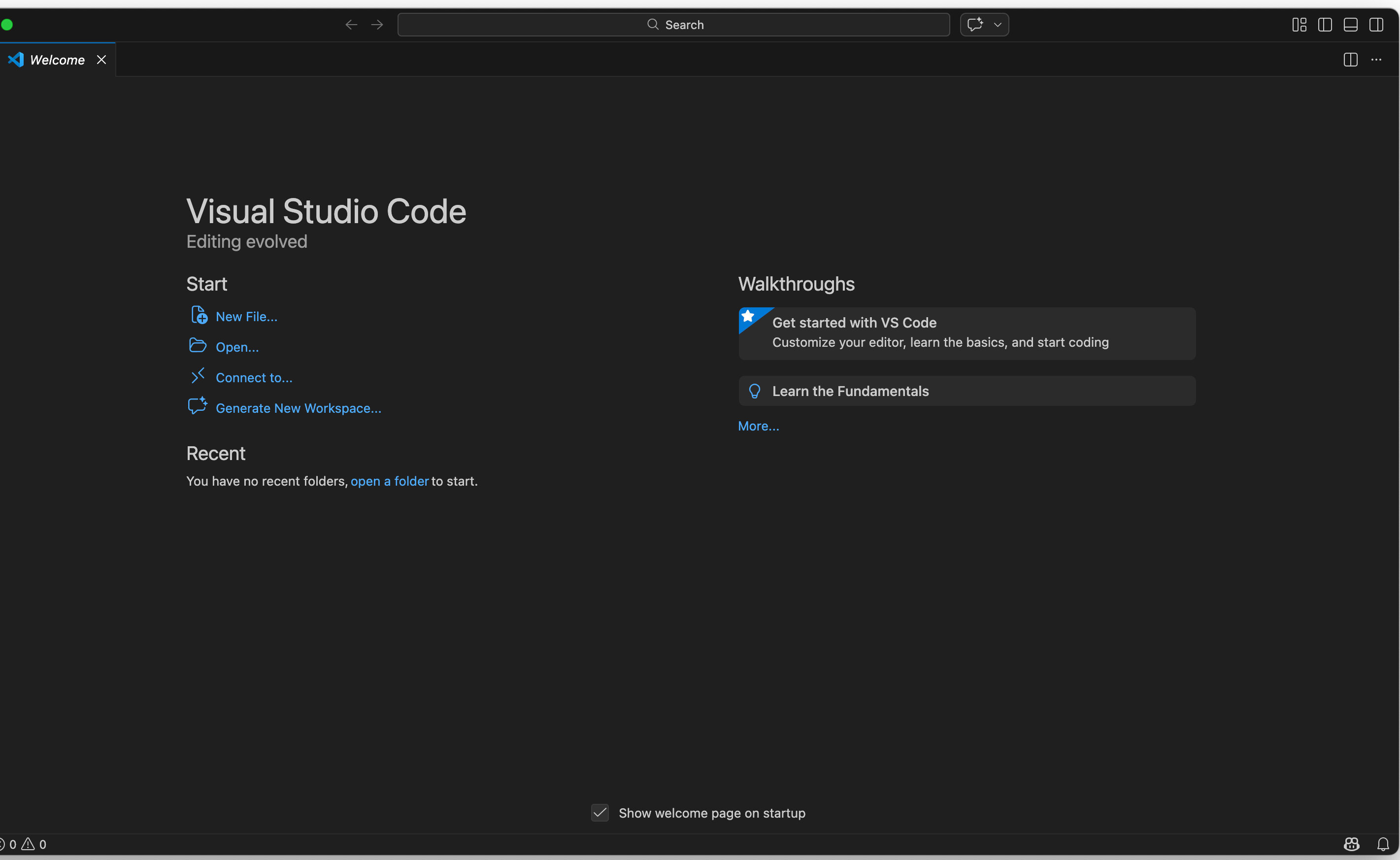Go forward with the right arrow
This screenshot has width=1400, height=860.
376,25
